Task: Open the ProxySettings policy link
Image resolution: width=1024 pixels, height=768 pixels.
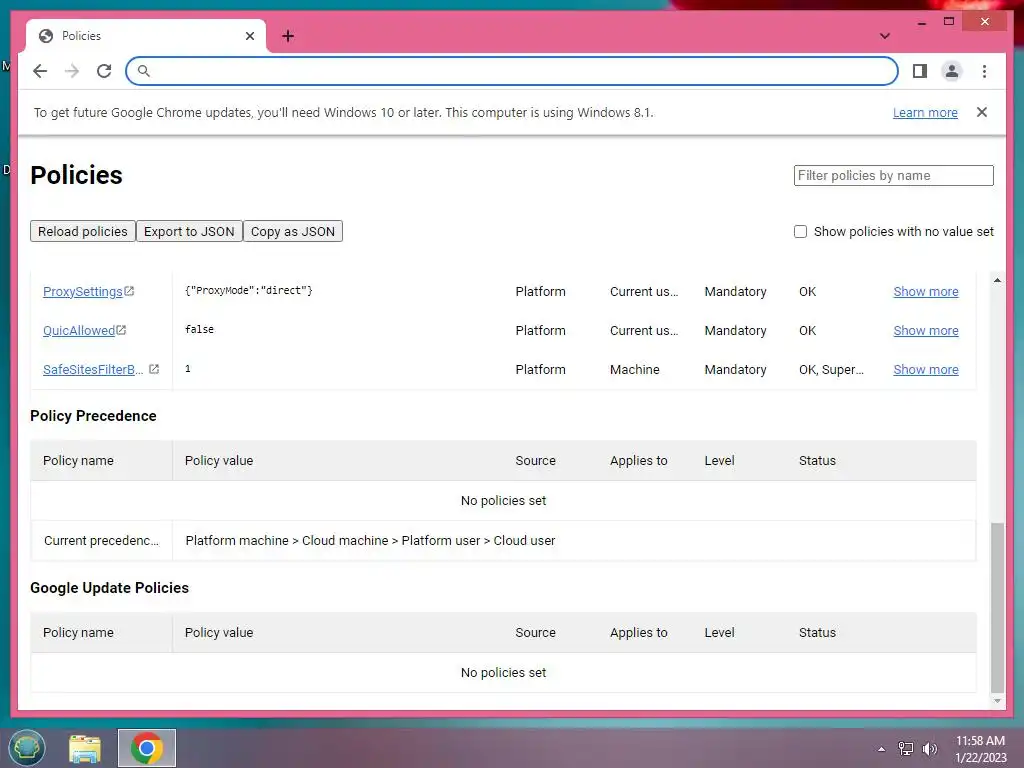Action: pyautogui.click(x=82, y=291)
